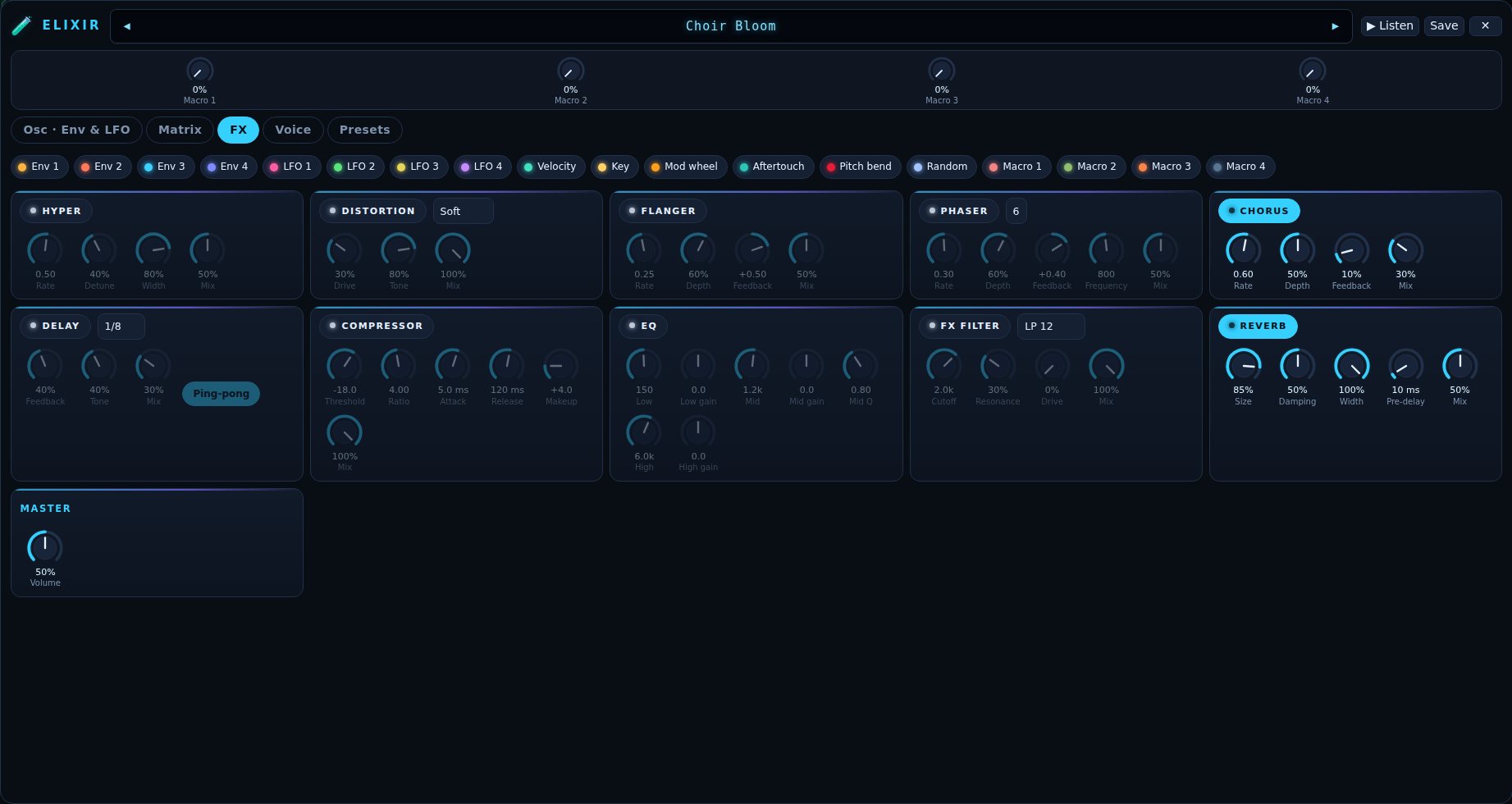Click the Reverb Pre-delay knob
Image resolution: width=1512 pixels, height=804 pixels.
[x=1405, y=365]
